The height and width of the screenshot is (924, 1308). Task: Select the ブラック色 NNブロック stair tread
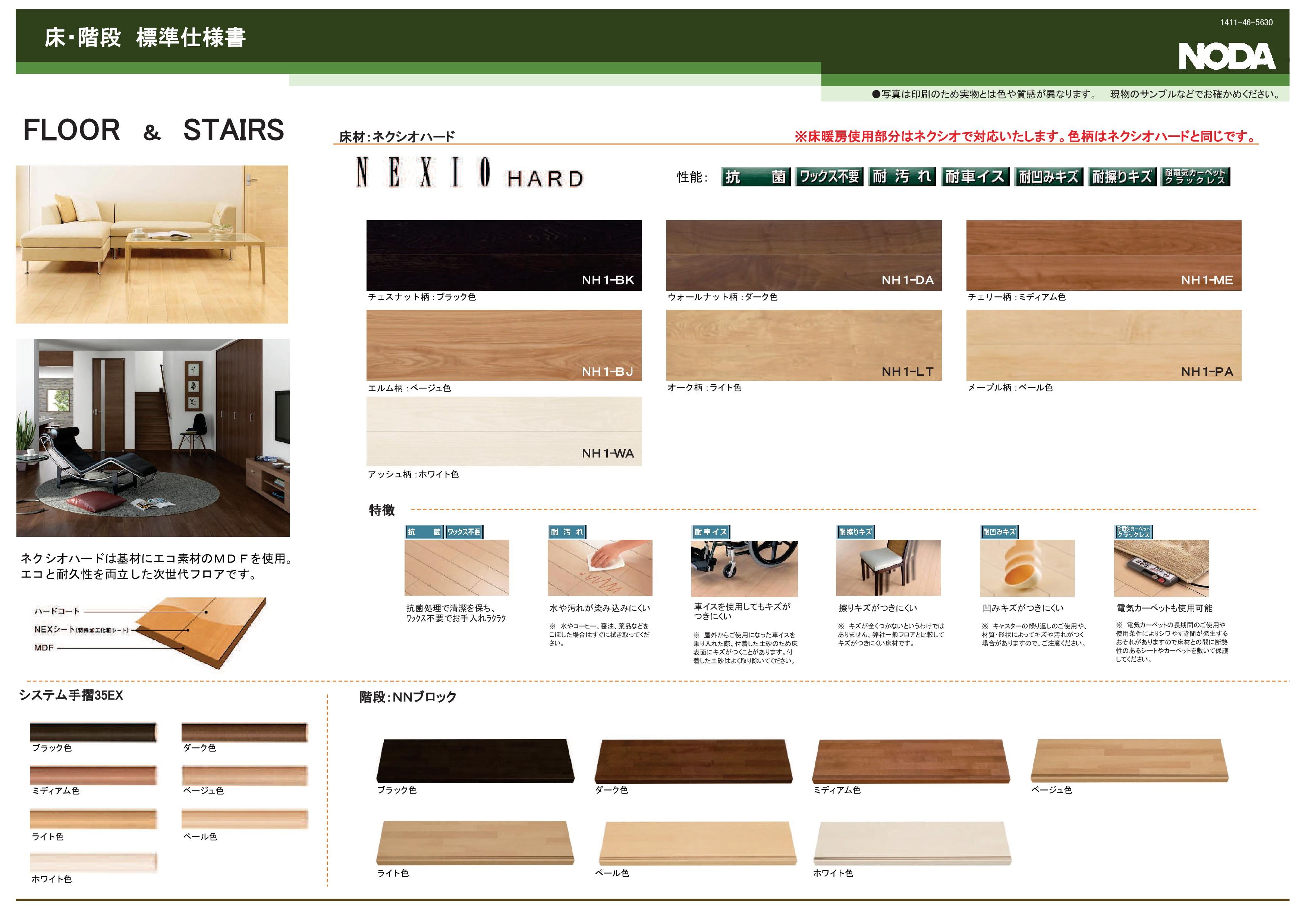point(475,761)
